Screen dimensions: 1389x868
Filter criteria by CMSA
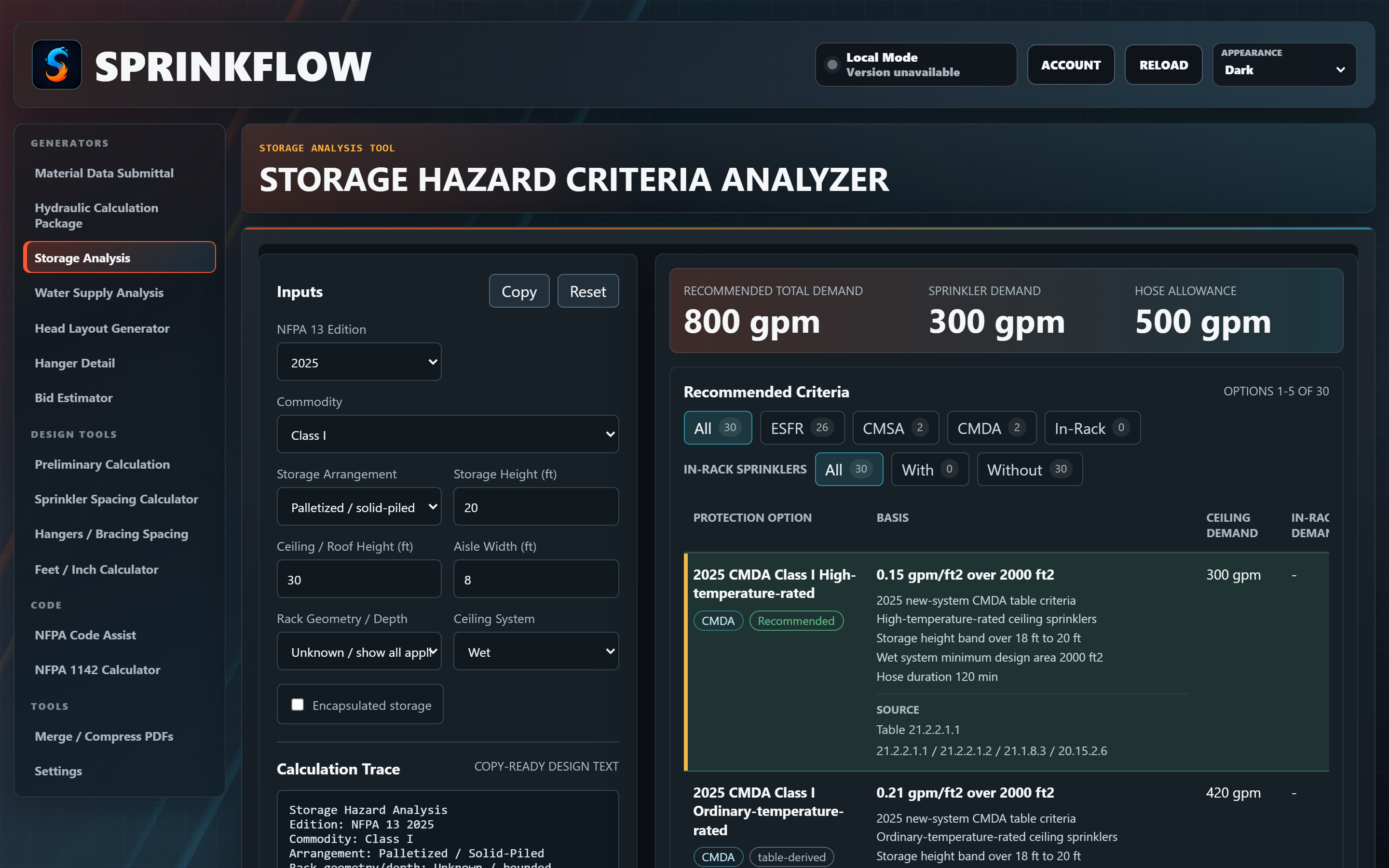pos(896,428)
